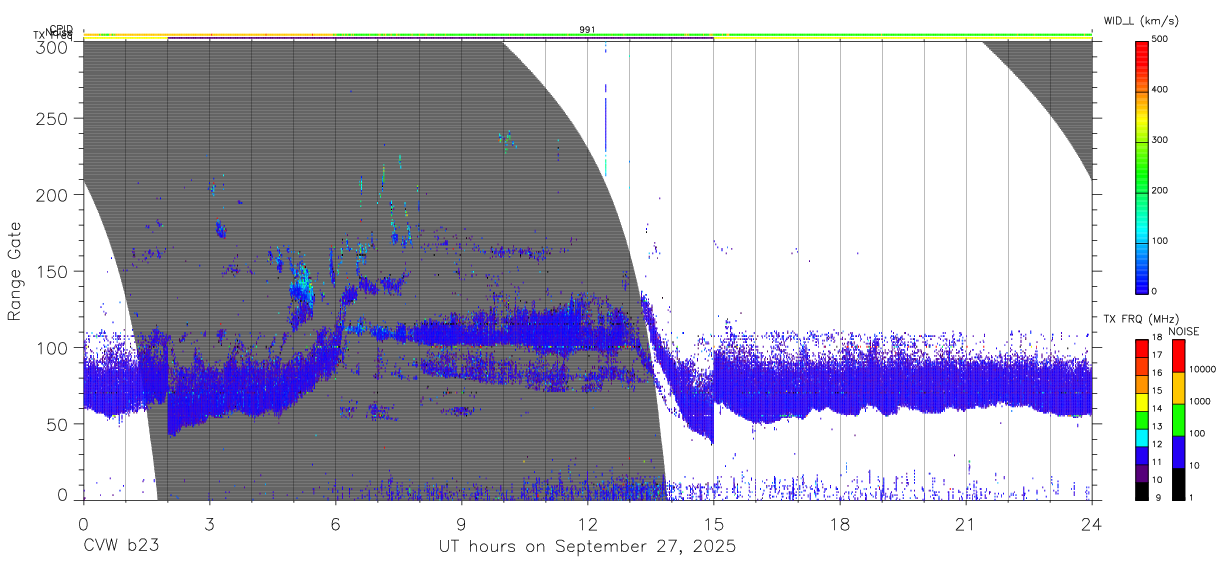Click the 24 tick on UT hours axis

pos(1091,524)
